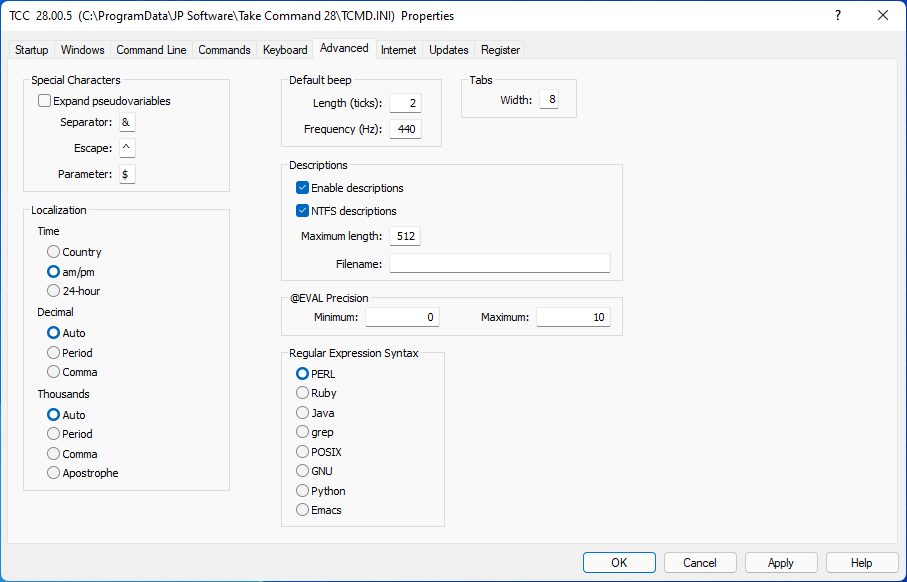
Task: Select am/pm time format
Action: click(x=71, y=271)
